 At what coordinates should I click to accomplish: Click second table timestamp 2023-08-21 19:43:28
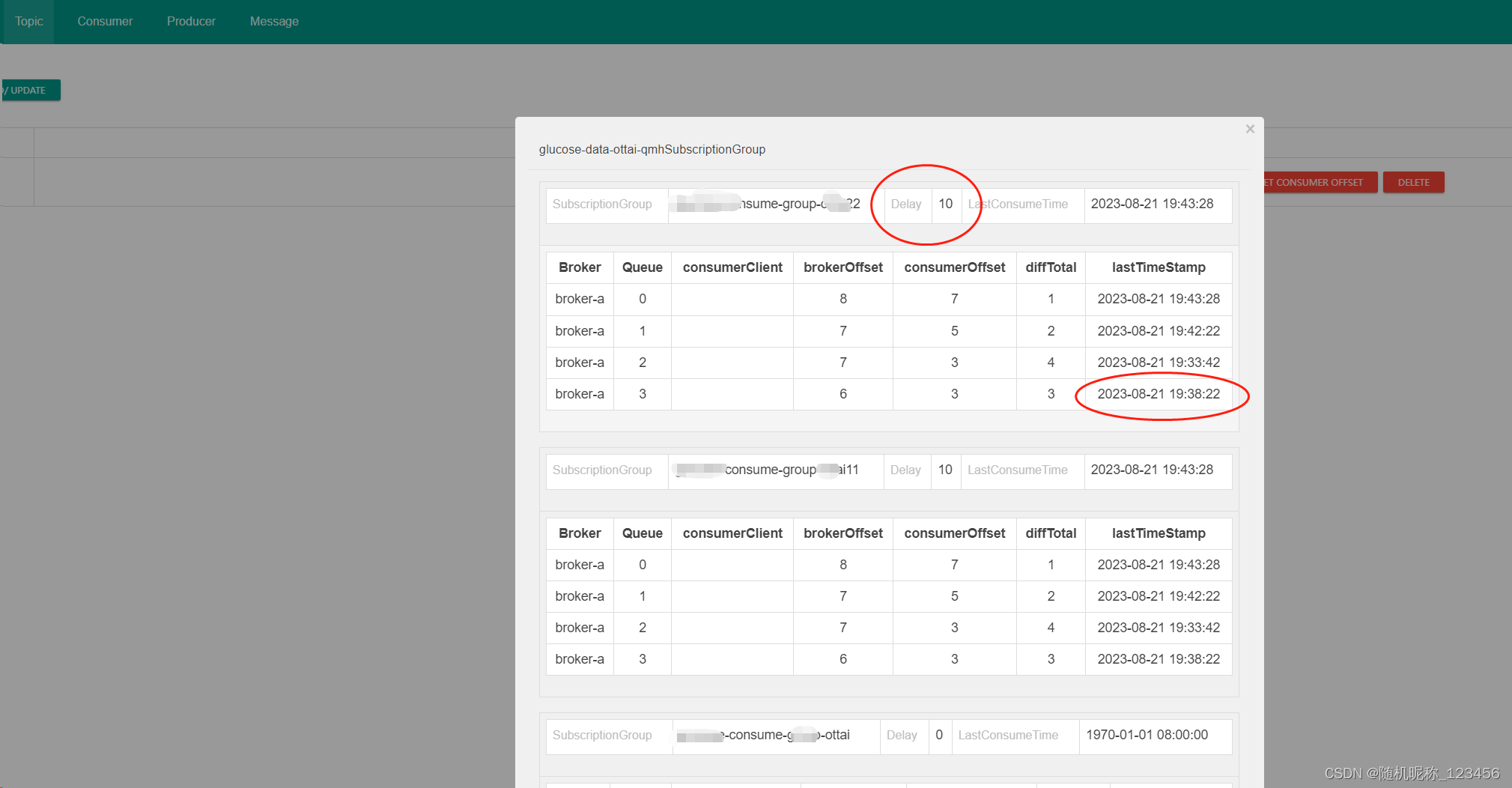pyautogui.click(x=1159, y=565)
